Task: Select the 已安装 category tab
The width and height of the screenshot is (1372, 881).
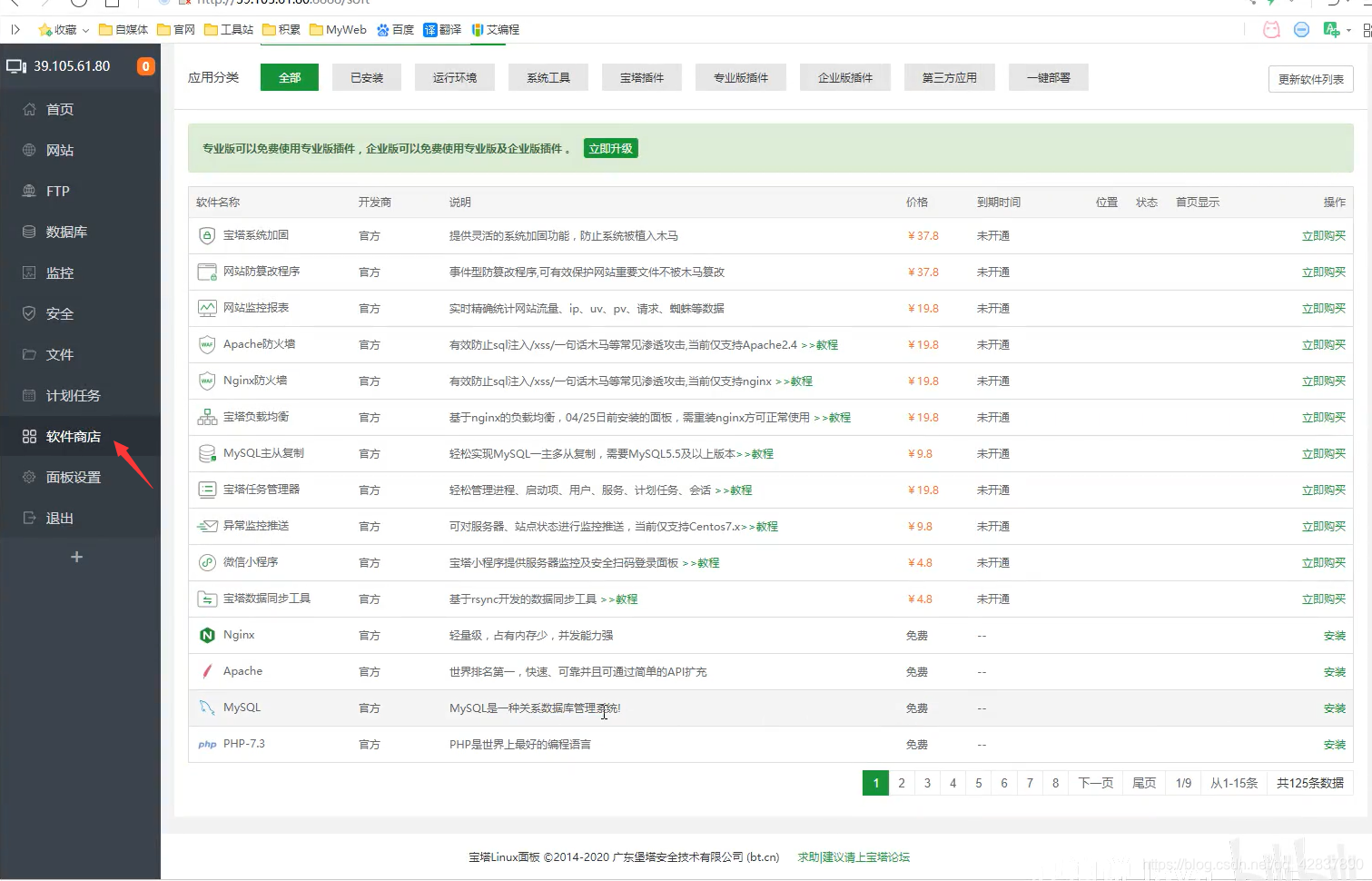Action: click(367, 77)
